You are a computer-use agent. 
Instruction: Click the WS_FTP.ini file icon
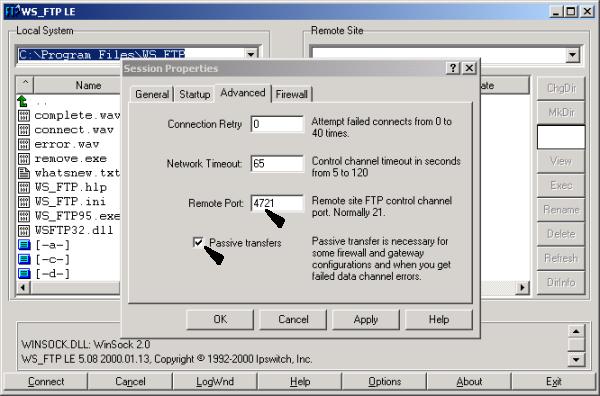(x=24, y=202)
